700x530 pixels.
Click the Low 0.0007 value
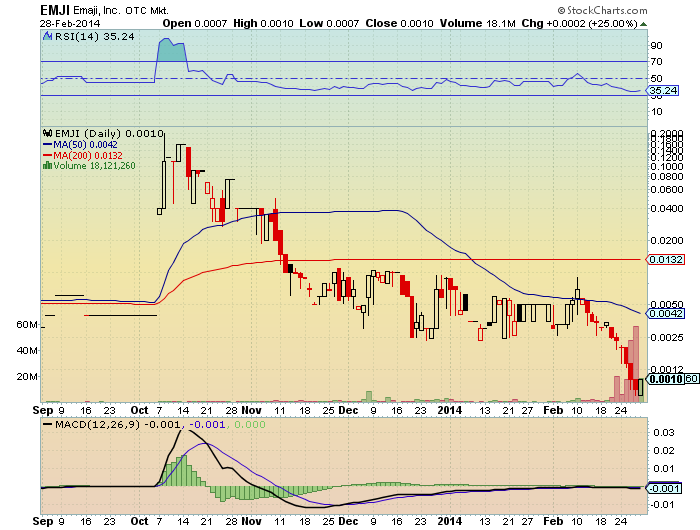pos(329,24)
